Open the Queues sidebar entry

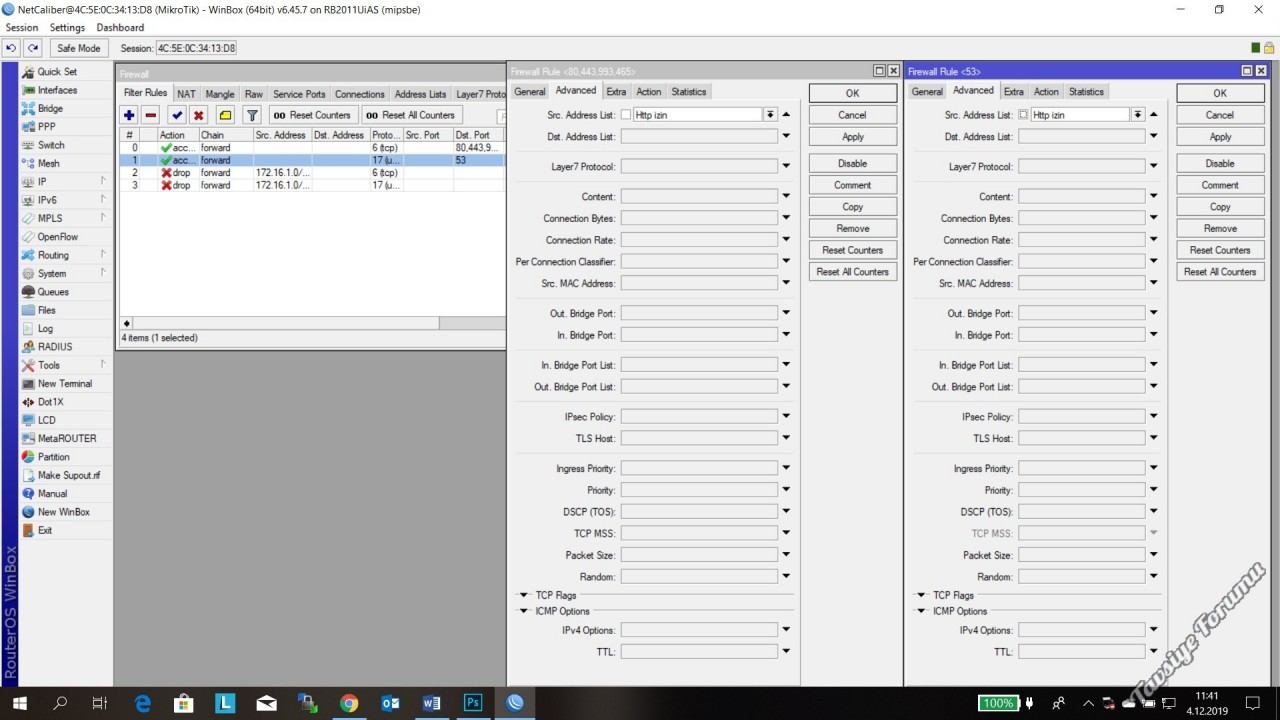click(x=53, y=292)
